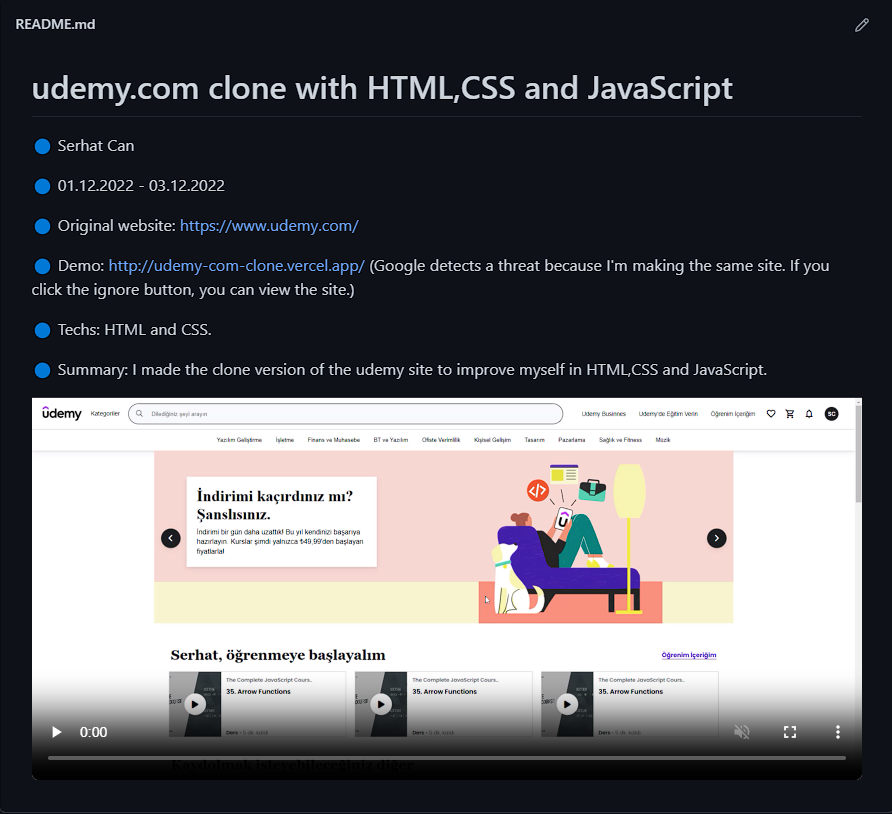Click the İndirimi kaçırdınız mı? banner card

click(282, 522)
